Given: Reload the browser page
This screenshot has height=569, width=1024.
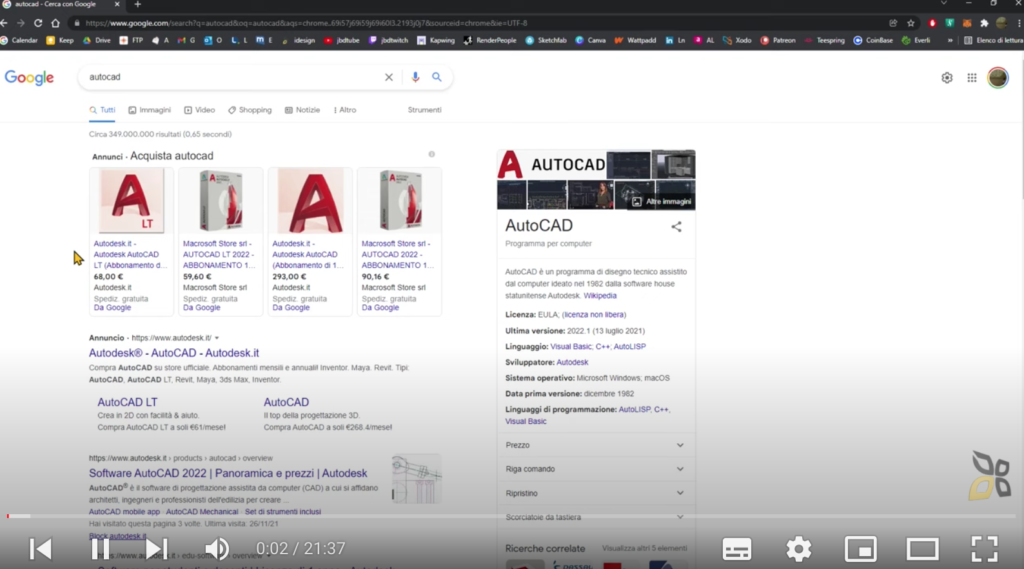Looking at the screenshot, I should 38,23.
